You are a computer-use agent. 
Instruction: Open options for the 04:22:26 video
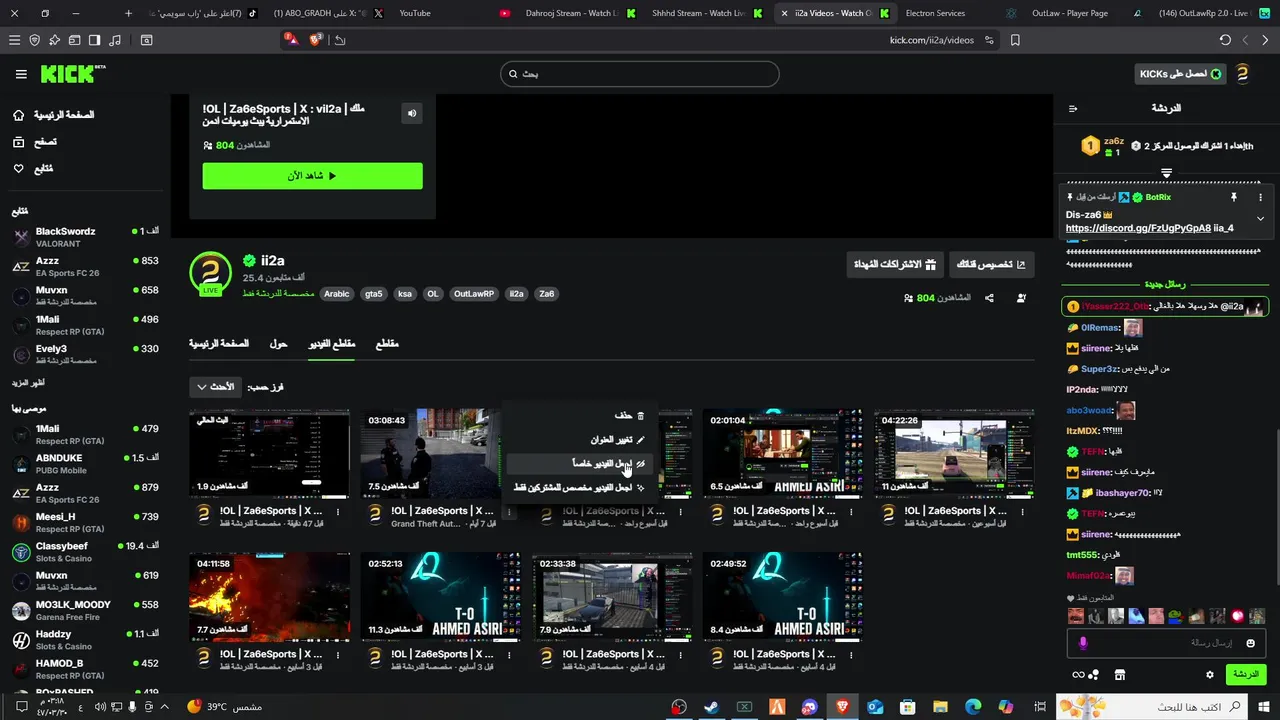(1023, 511)
